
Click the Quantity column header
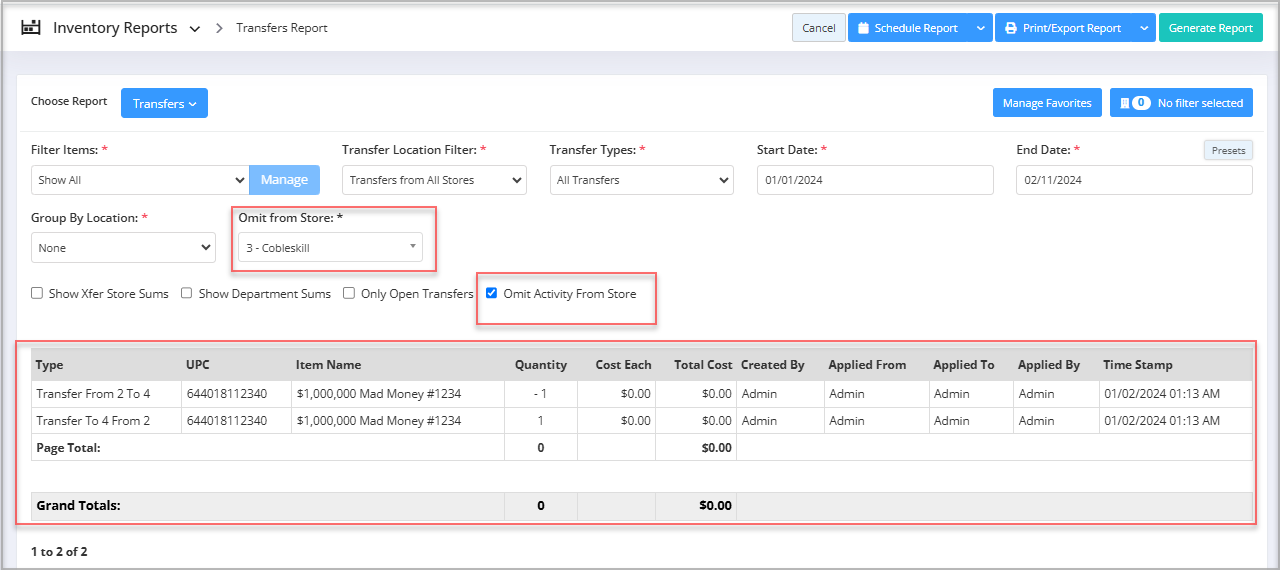point(541,365)
